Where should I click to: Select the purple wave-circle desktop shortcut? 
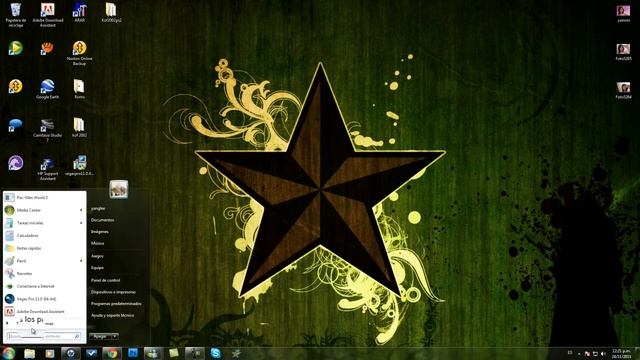16,162
